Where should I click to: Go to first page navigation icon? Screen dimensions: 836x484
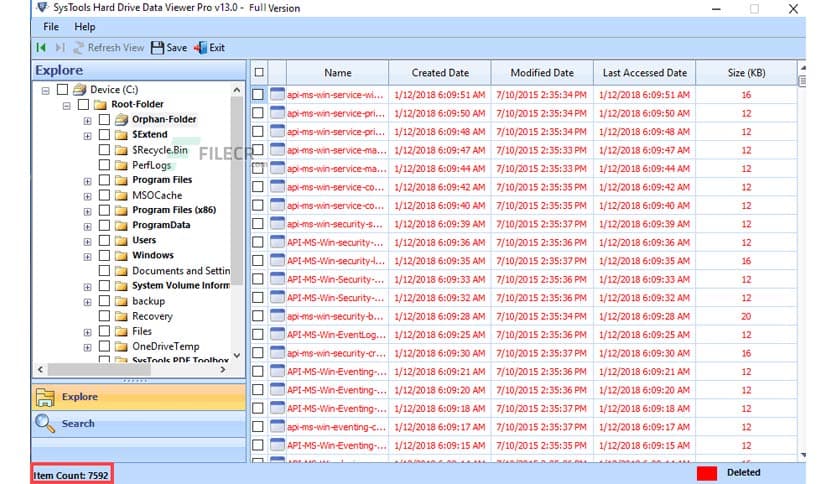click(41, 48)
